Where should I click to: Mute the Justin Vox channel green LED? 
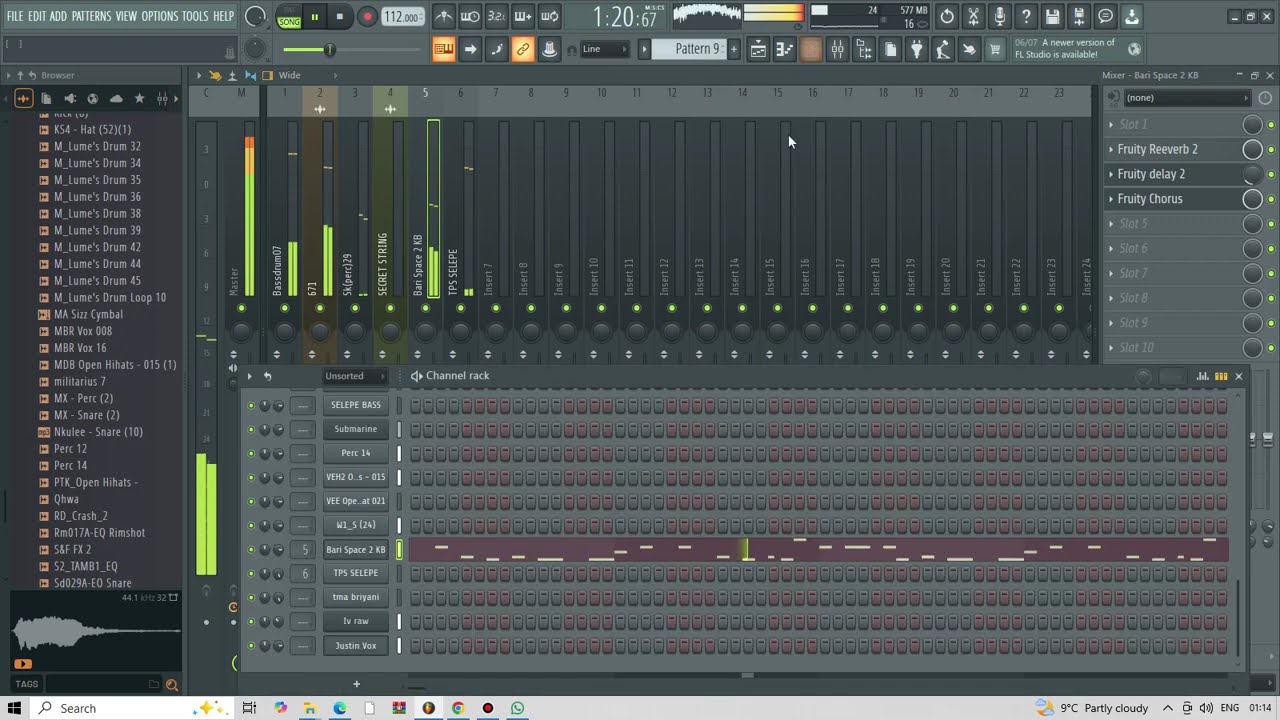coord(251,646)
